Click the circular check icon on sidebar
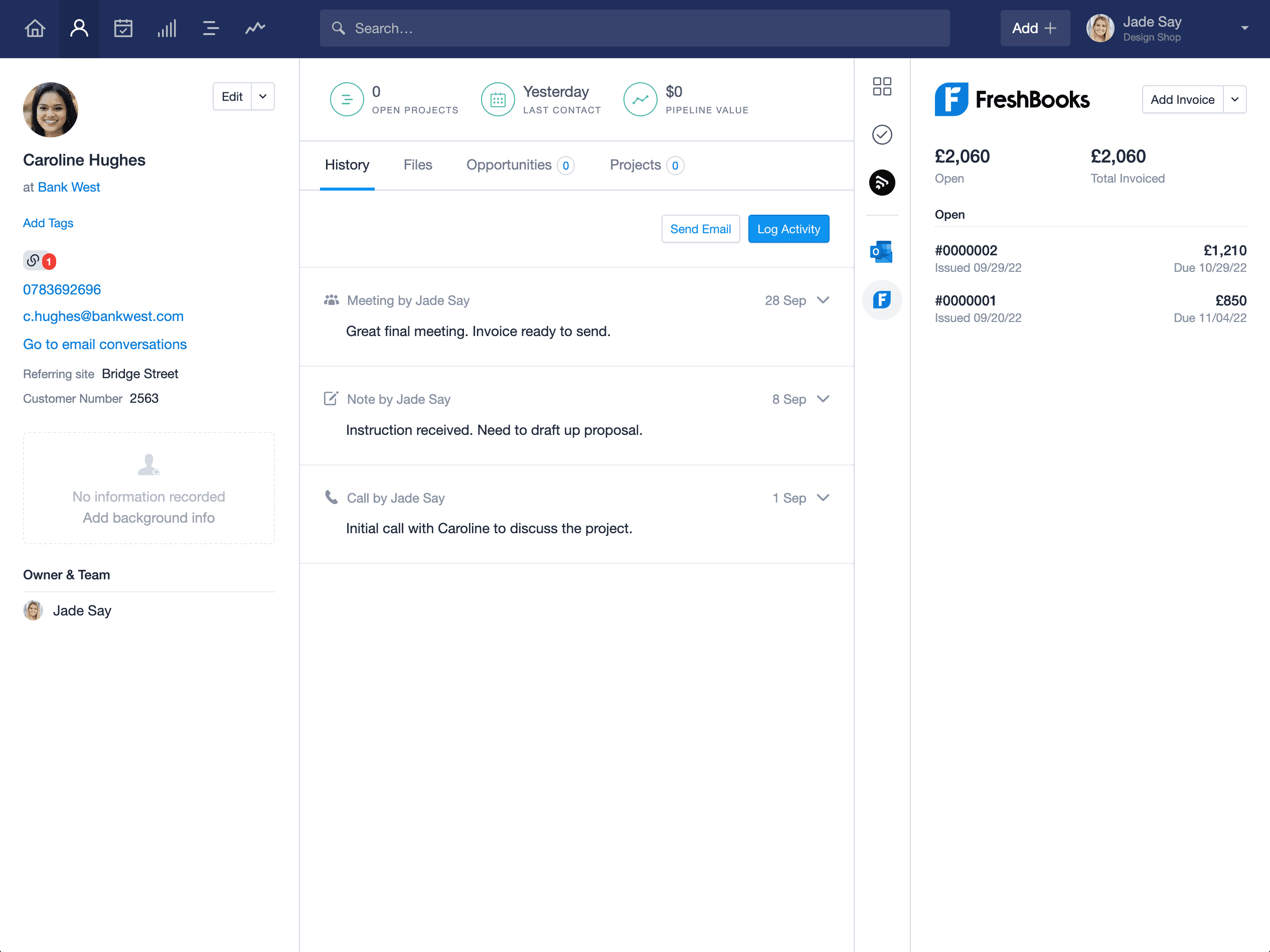This screenshot has width=1270, height=952. pos(882,133)
